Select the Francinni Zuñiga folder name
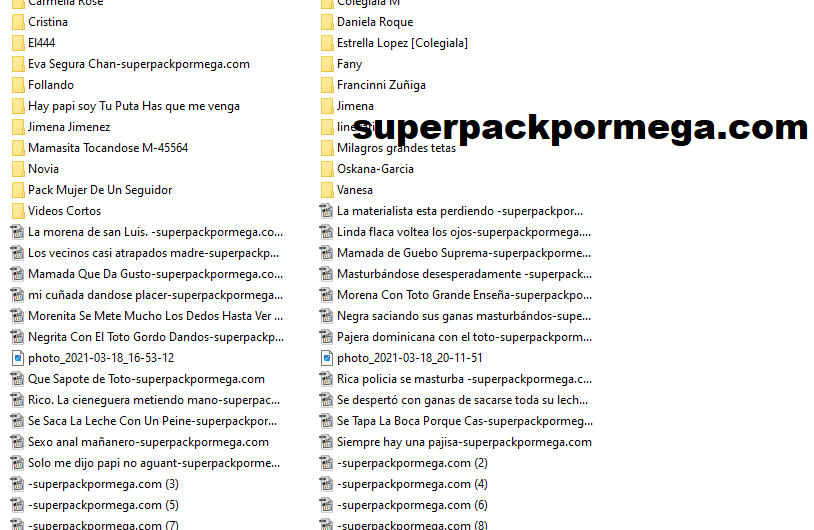The height and width of the screenshot is (530, 814). [x=381, y=85]
